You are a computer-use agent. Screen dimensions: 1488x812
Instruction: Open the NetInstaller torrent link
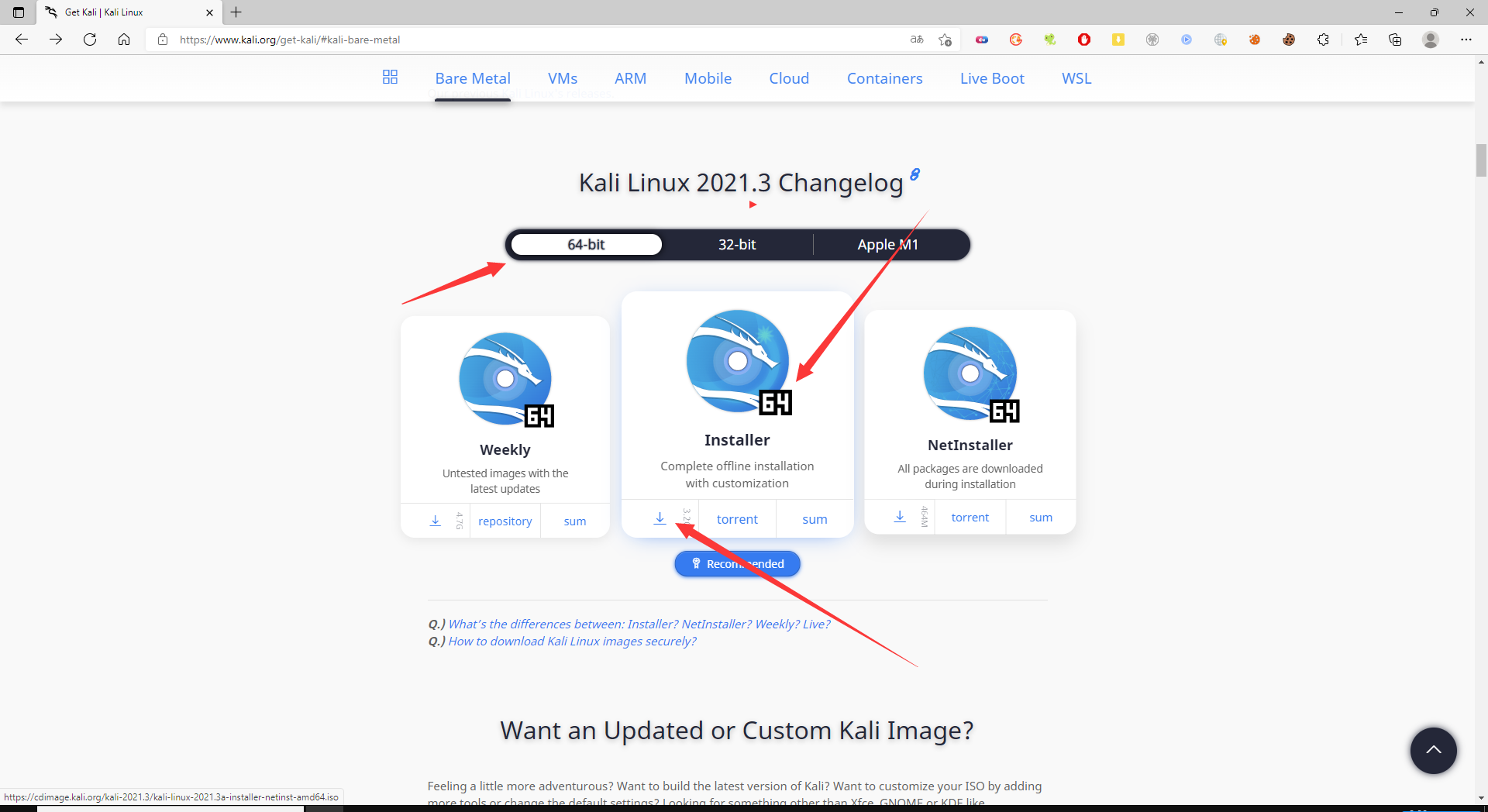(x=970, y=518)
